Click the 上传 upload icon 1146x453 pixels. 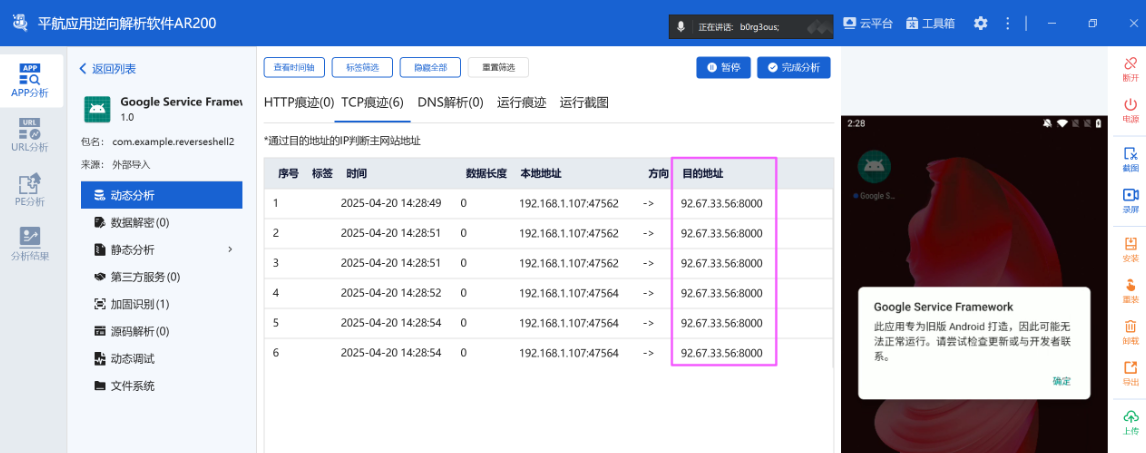tap(1130, 422)
